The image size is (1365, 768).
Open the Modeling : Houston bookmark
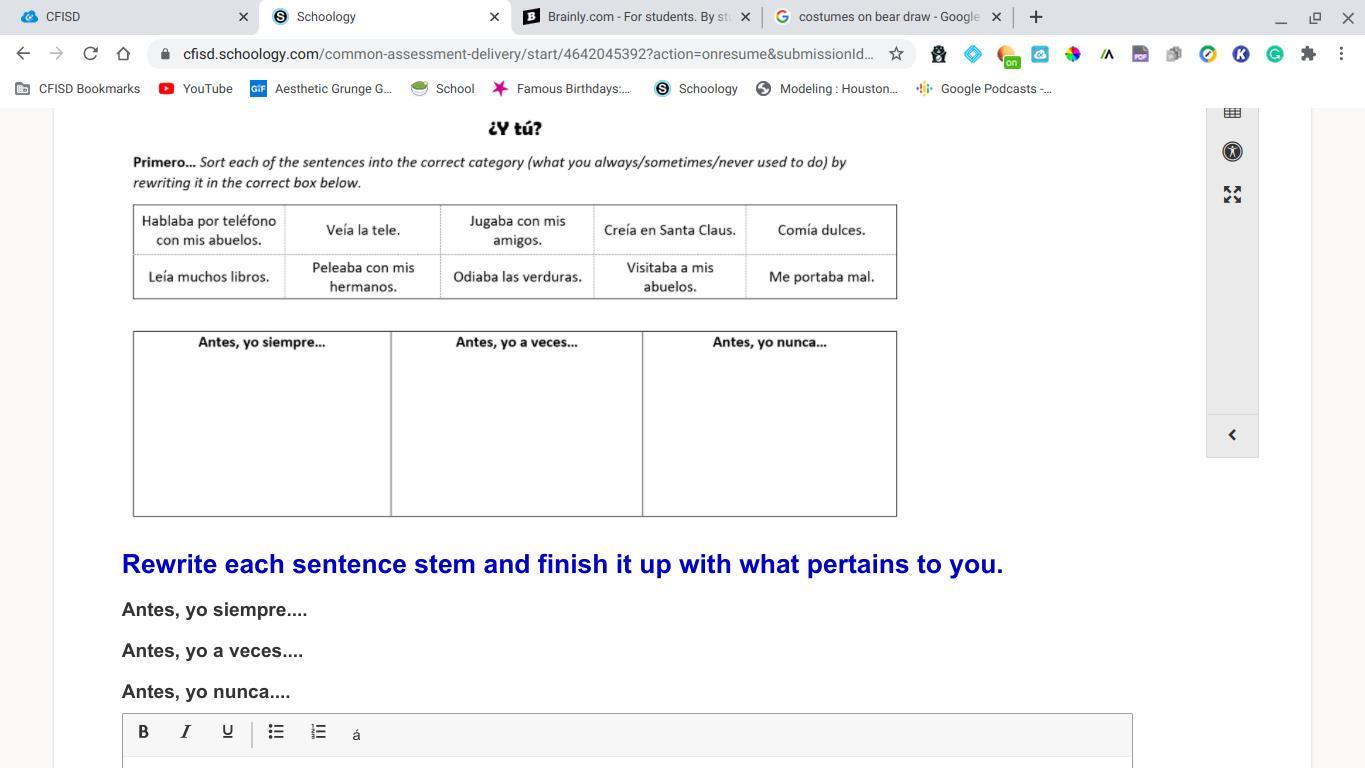coord(826,89)
